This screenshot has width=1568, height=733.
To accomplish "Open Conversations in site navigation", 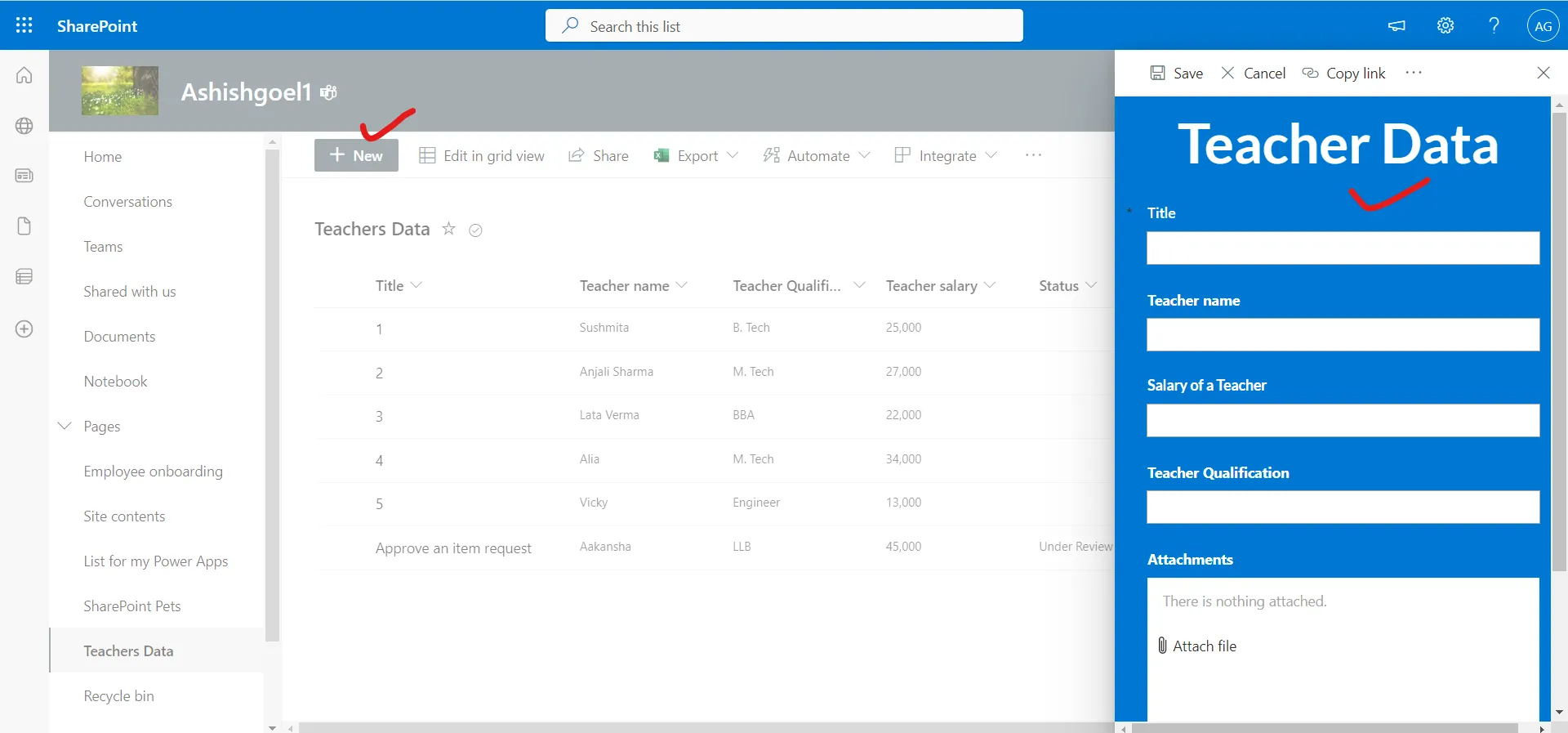I will (x=127, y=201).
